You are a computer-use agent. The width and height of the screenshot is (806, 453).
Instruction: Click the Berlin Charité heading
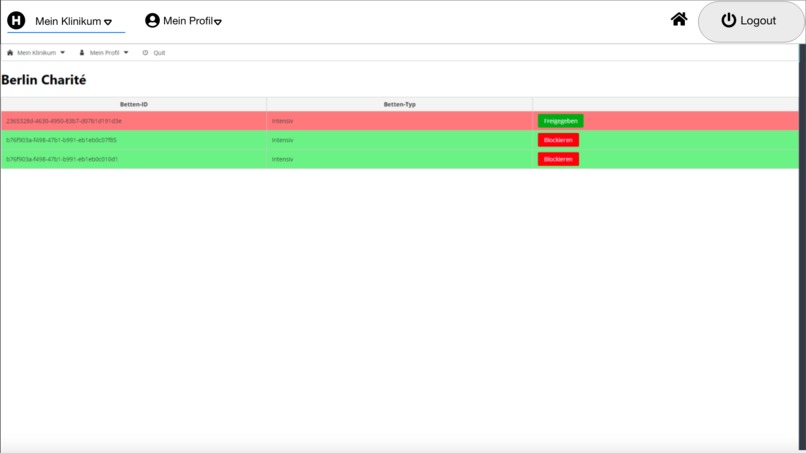(x=44, y=80)
